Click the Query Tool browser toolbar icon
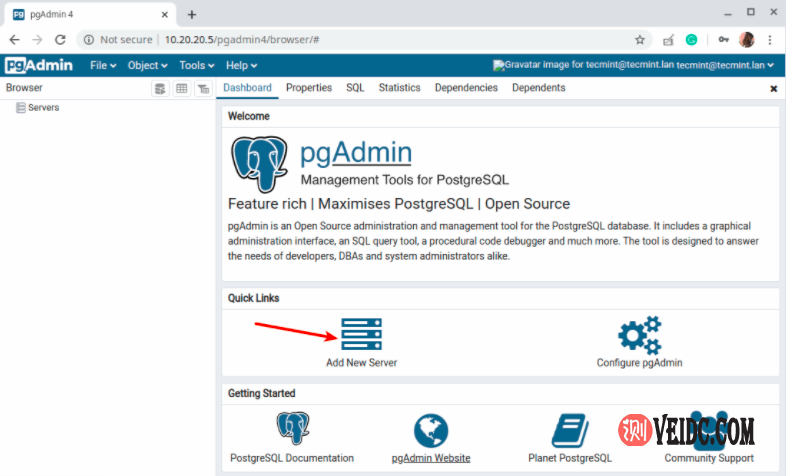Image resolution: width=786 pixels, height=476 pixels. [x=160, y=89]
